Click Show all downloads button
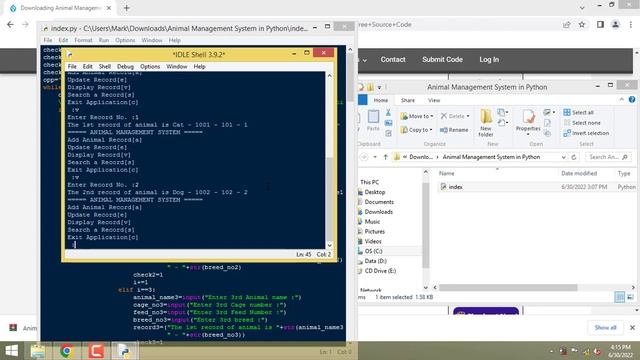640x360 pixels. pos(605,328)
